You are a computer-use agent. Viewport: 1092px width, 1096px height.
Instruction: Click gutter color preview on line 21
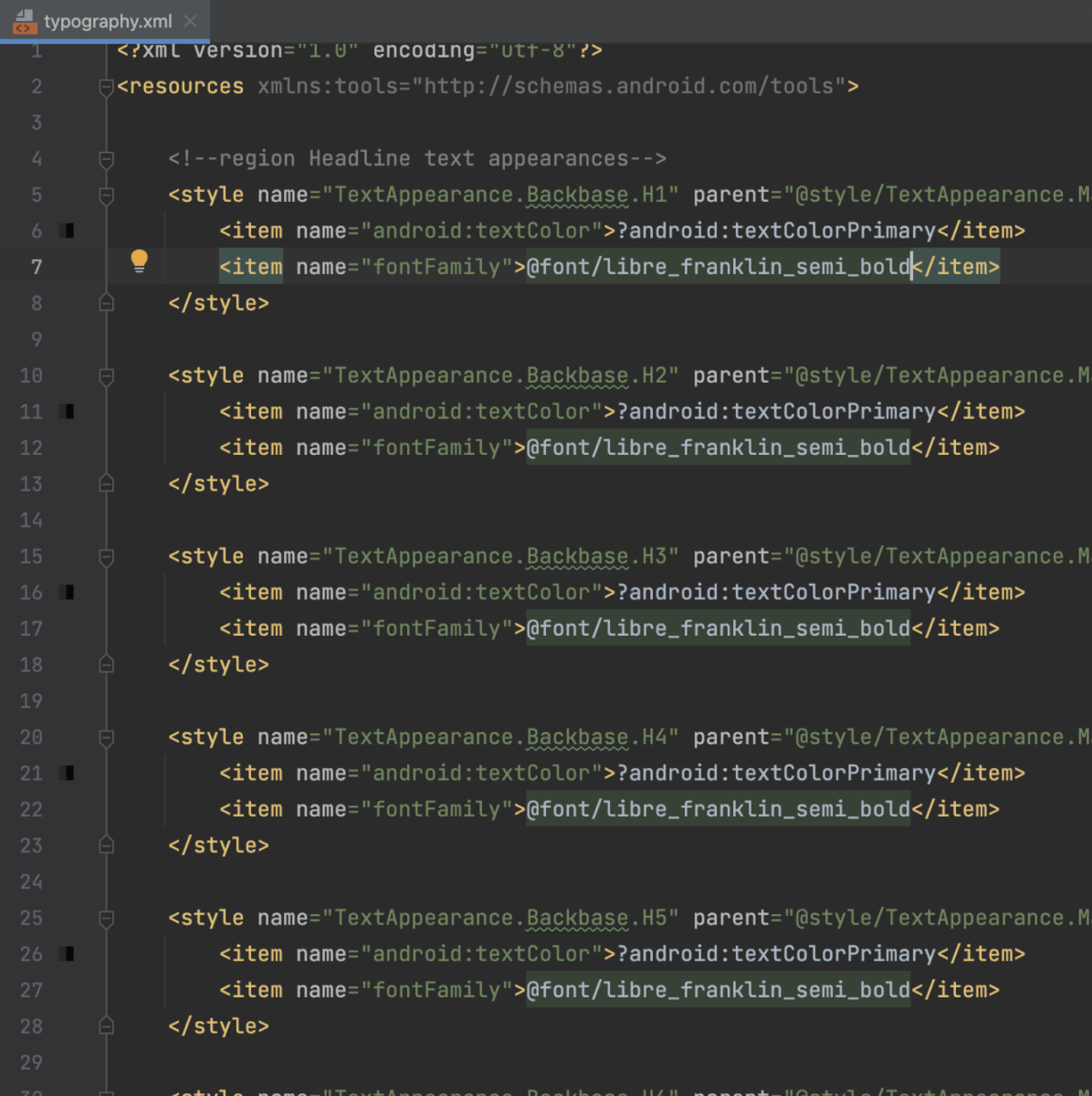(67, 773)
